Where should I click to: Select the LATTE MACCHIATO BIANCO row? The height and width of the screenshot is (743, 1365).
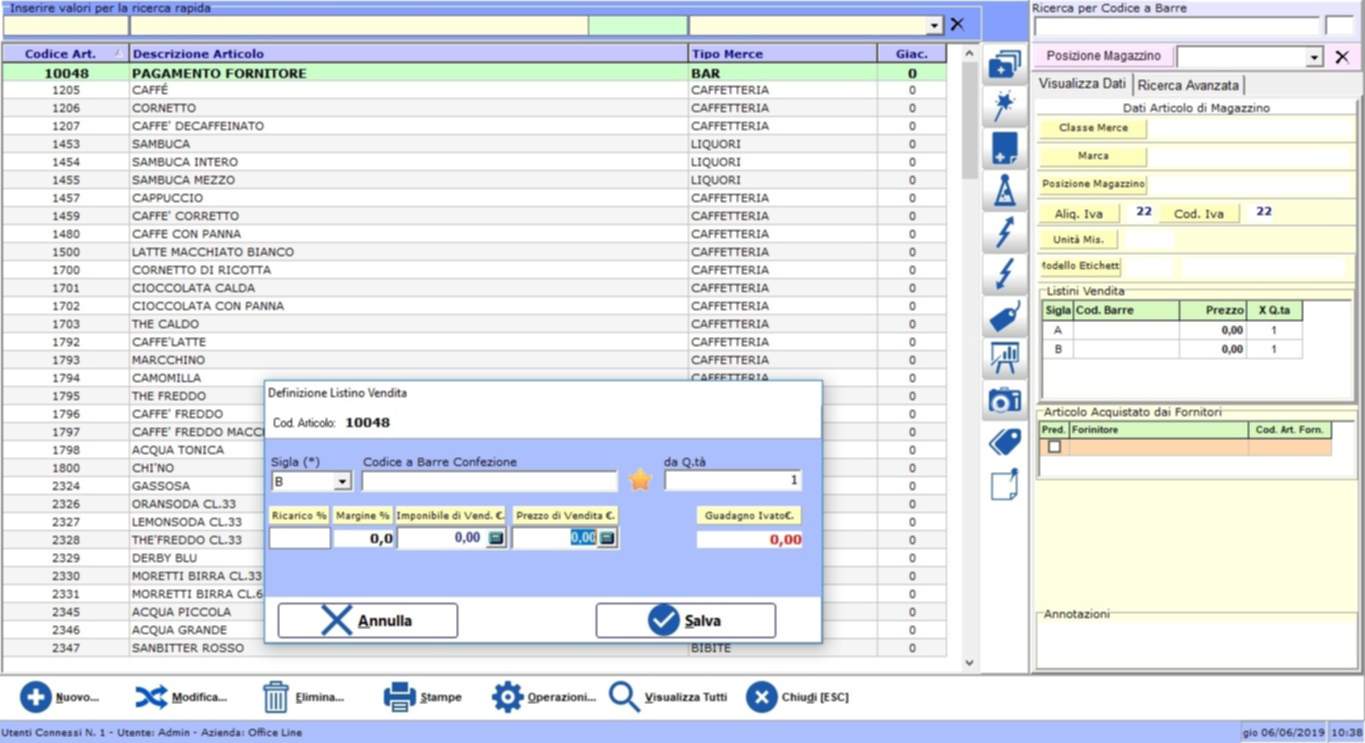[474, 252]
